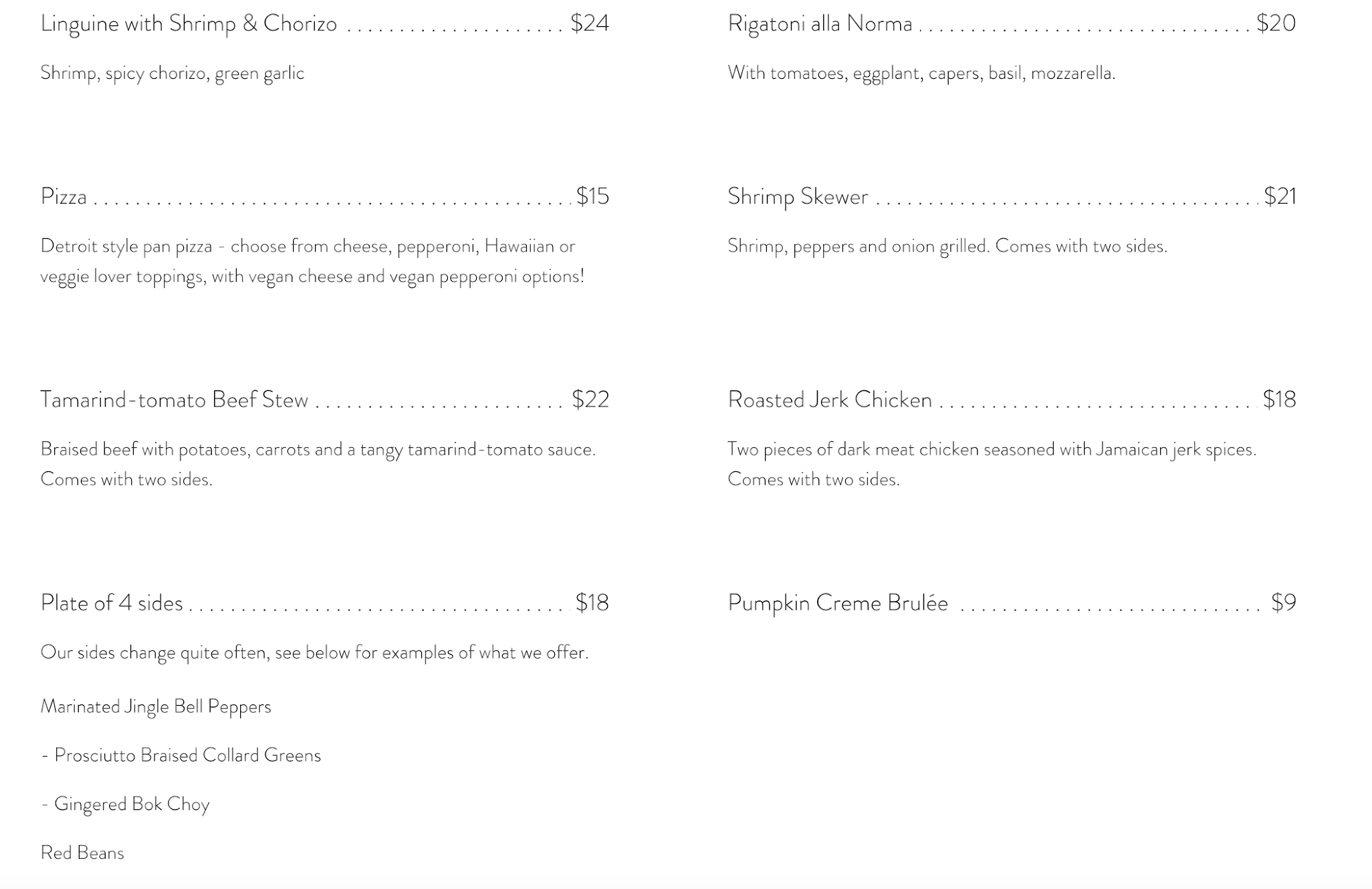1372x889 pixels.
Task: Click the $21 shrimp skewer price
Action: point(1280,197)
